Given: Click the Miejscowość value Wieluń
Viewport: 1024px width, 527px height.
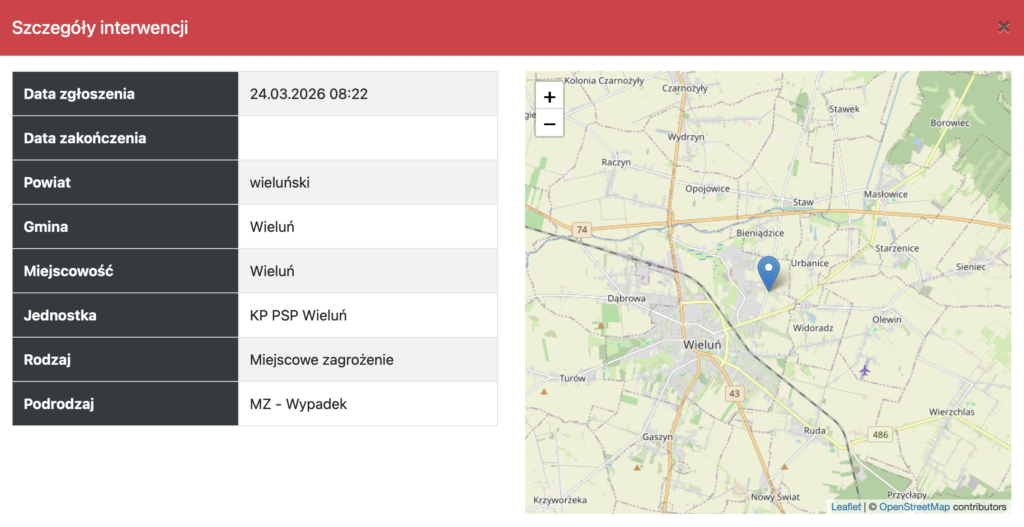Looking at the screenshot, I should (x=272, y=271).
